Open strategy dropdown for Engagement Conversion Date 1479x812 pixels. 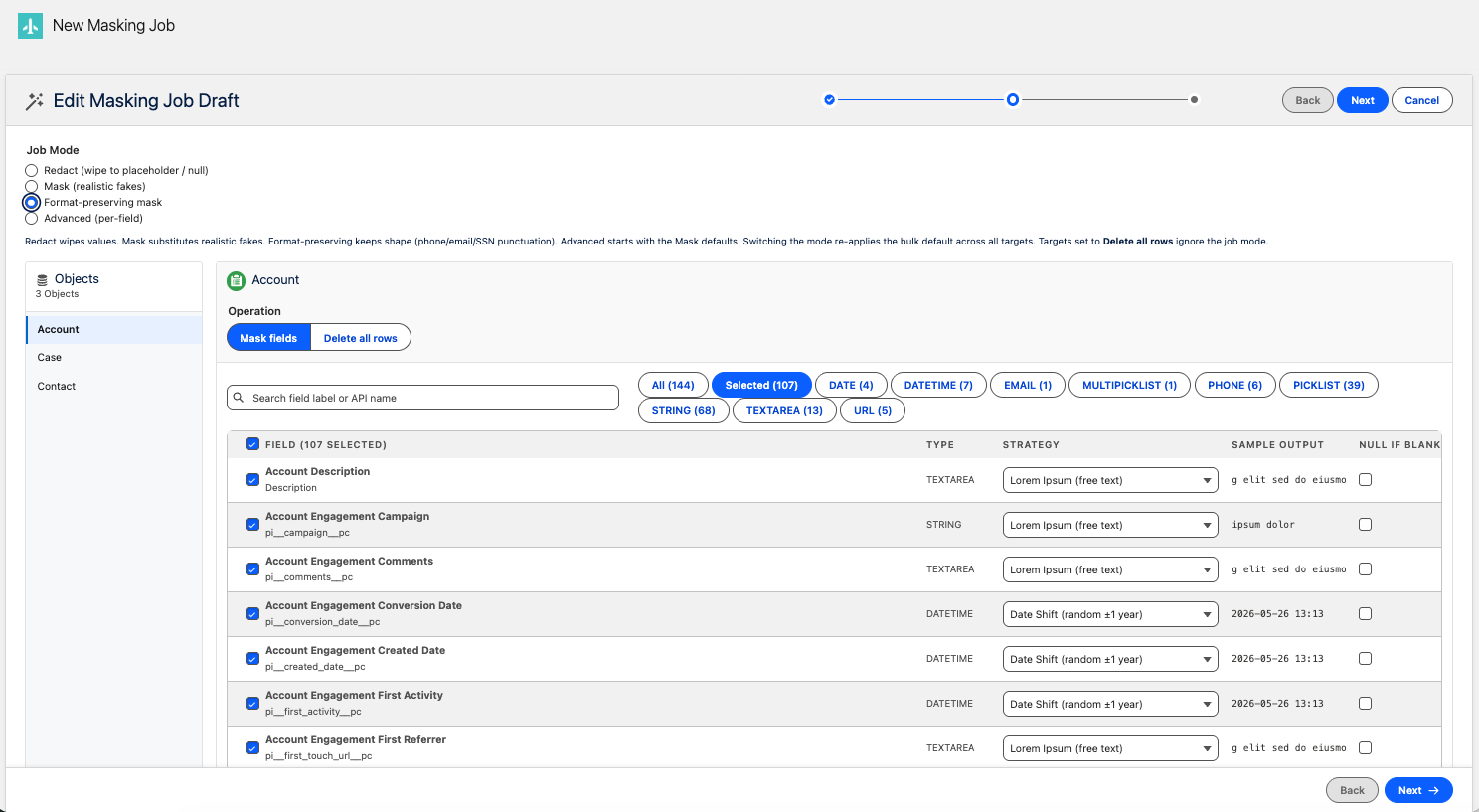tap(1110, 614)
